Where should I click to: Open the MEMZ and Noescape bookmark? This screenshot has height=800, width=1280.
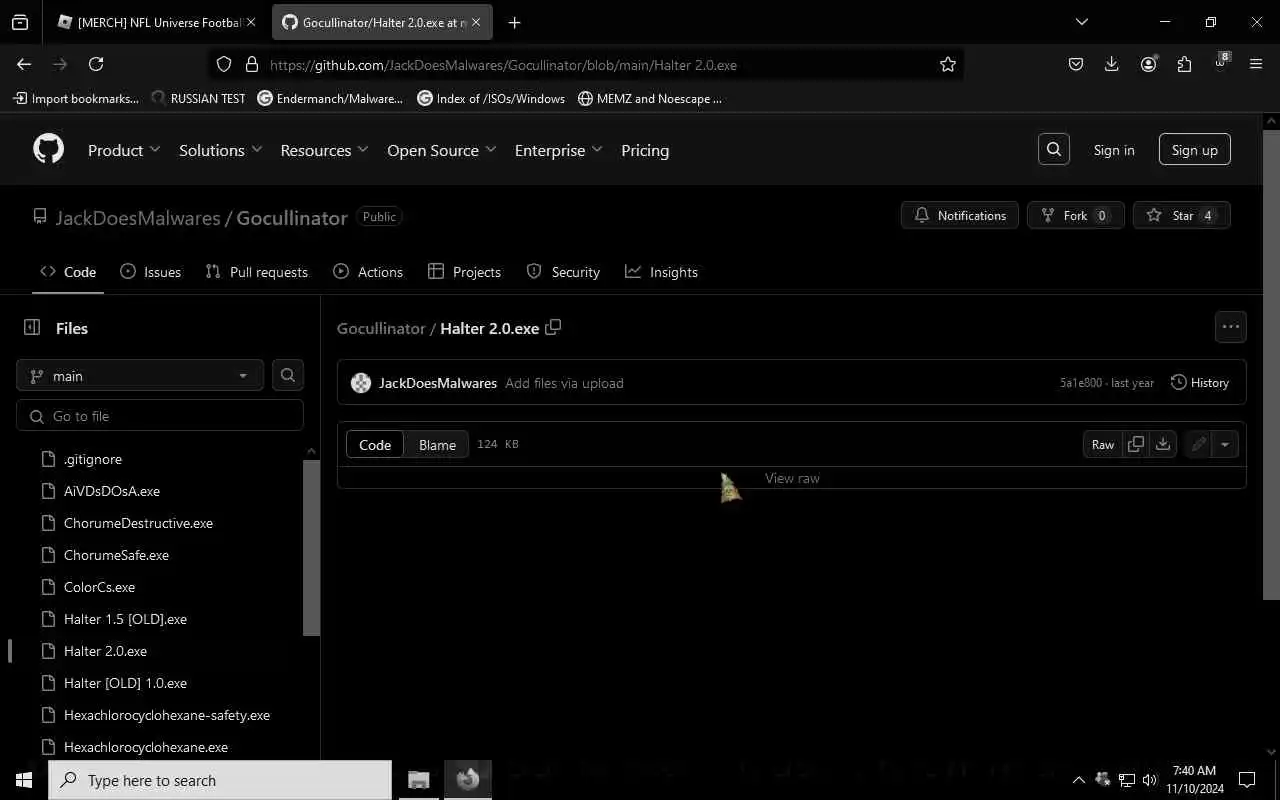coord(650,98)
